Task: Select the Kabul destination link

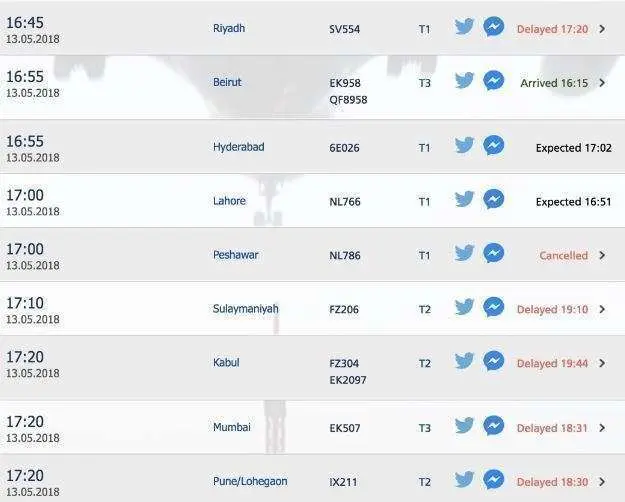Action: [x=226, y=363]
